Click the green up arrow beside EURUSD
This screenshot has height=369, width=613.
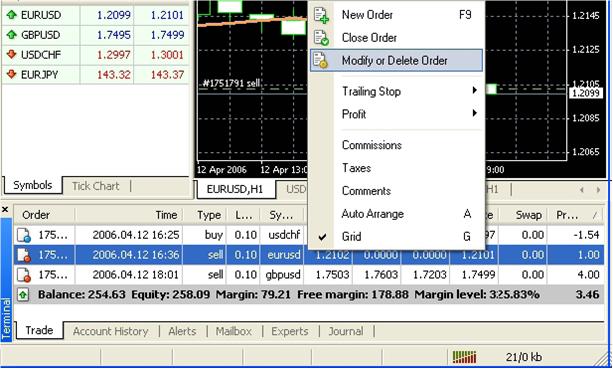[x=12, y=15]
